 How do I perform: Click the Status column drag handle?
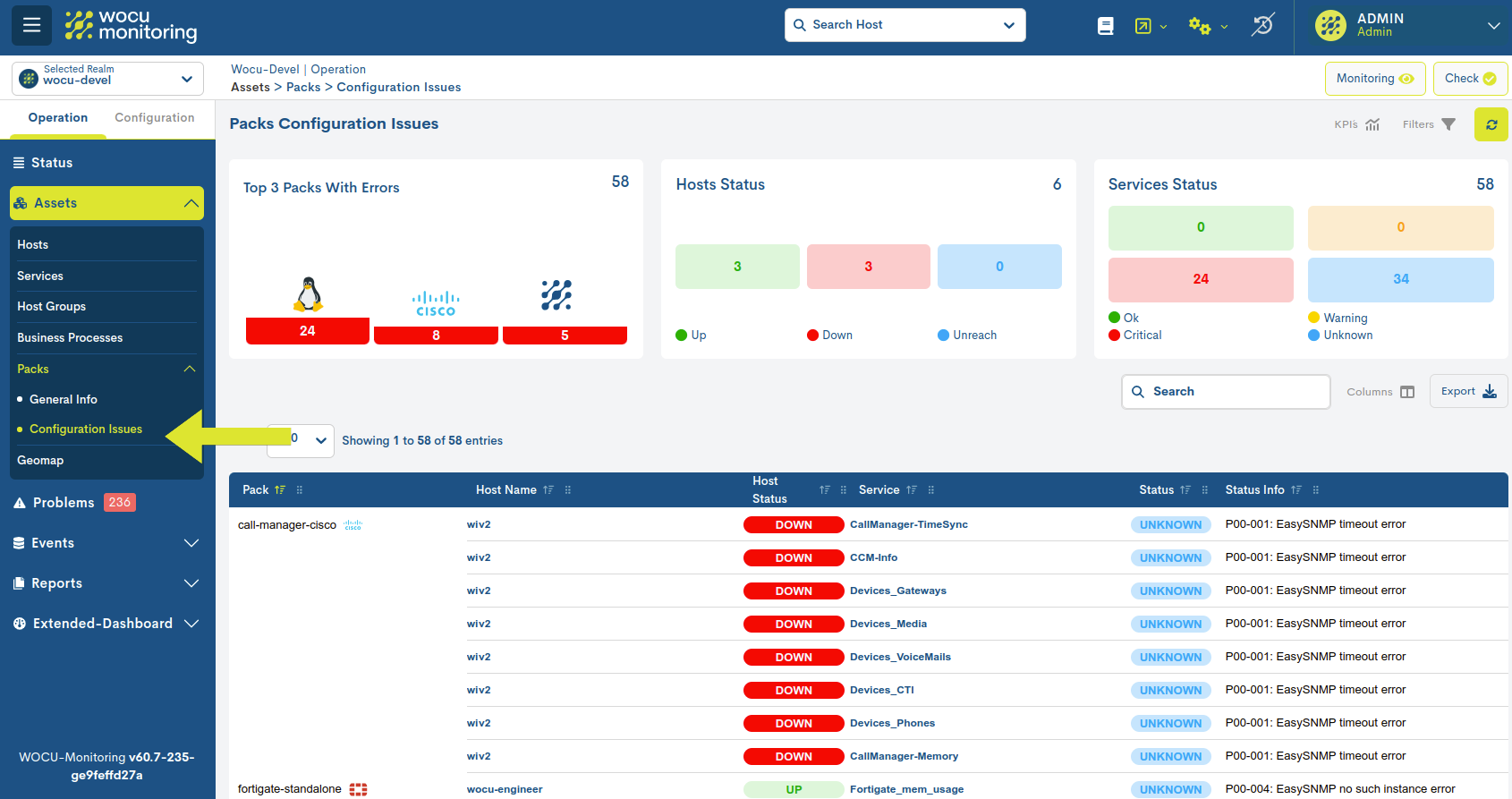1205,490
